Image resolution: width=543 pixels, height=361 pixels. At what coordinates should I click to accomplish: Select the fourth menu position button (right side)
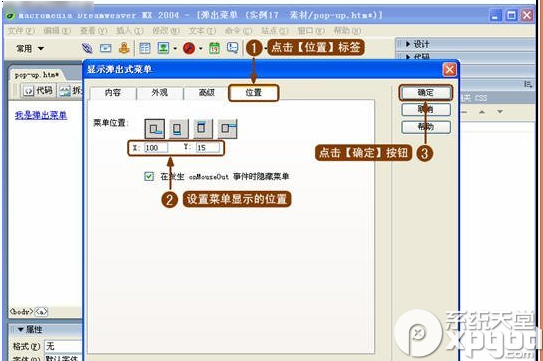227,129
